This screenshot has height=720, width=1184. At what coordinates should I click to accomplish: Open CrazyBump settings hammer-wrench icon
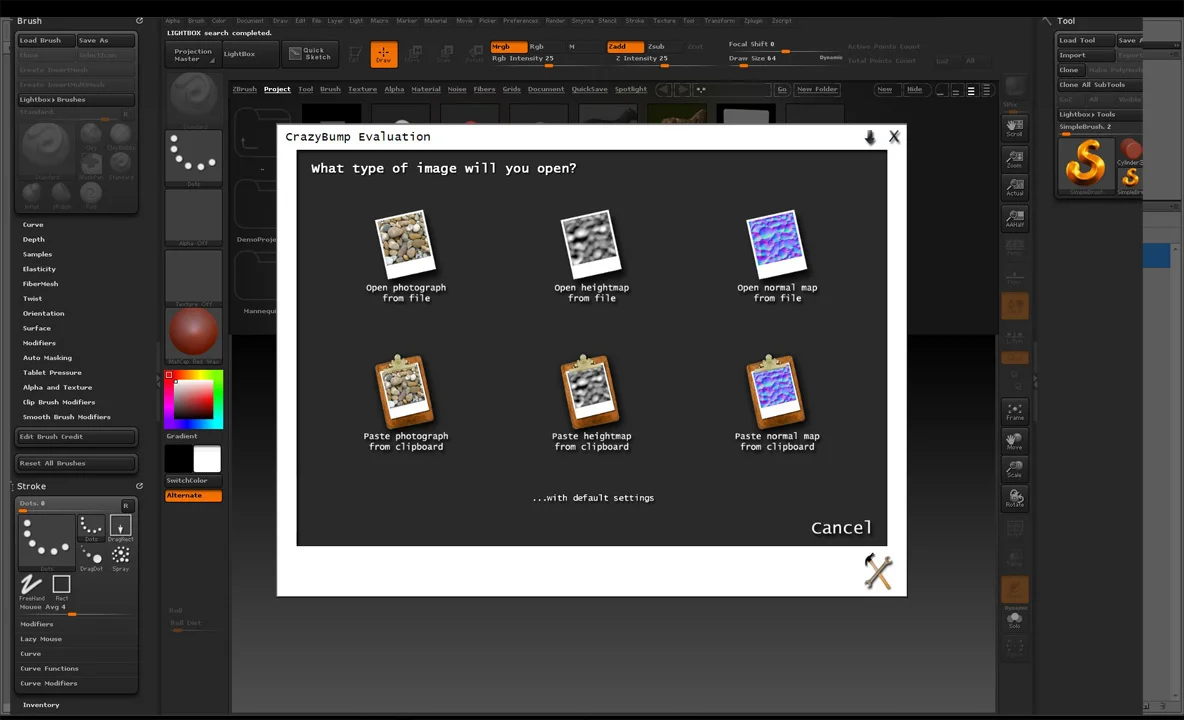[x=878, y=571]
